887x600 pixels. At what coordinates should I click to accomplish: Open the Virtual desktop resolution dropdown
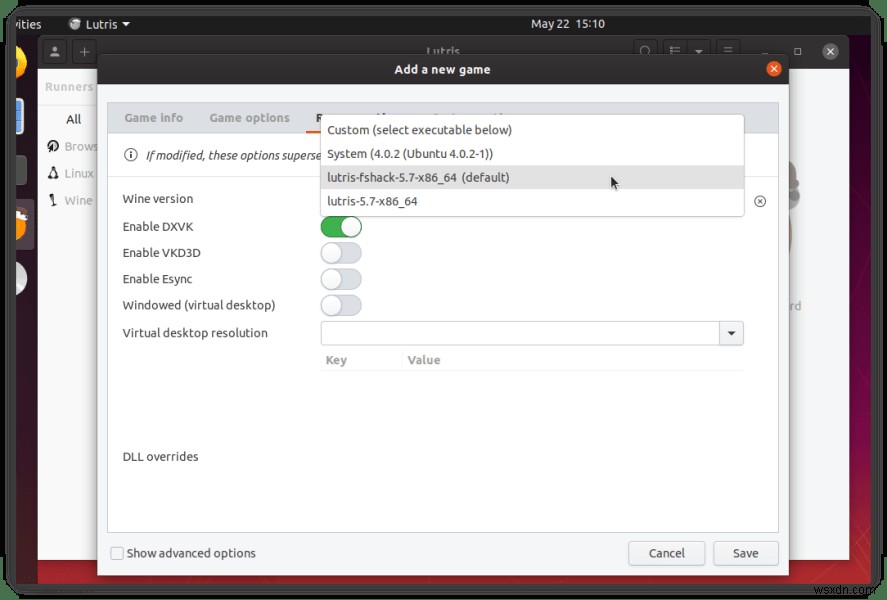pyautogui.click(x=731, y=333)
